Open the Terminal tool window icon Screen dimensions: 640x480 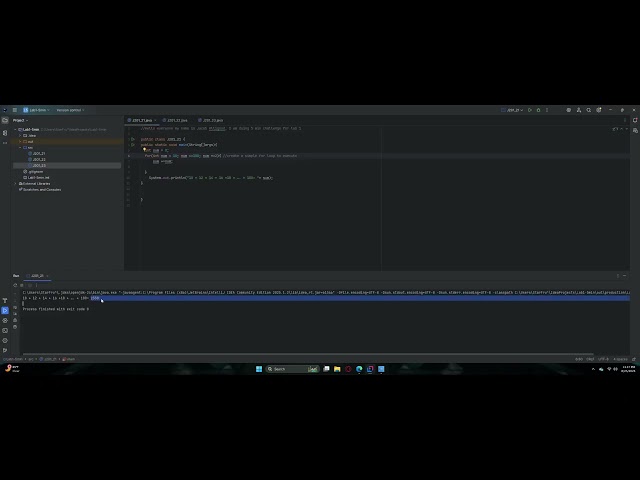pyautogui.click(x=5, y=331)
